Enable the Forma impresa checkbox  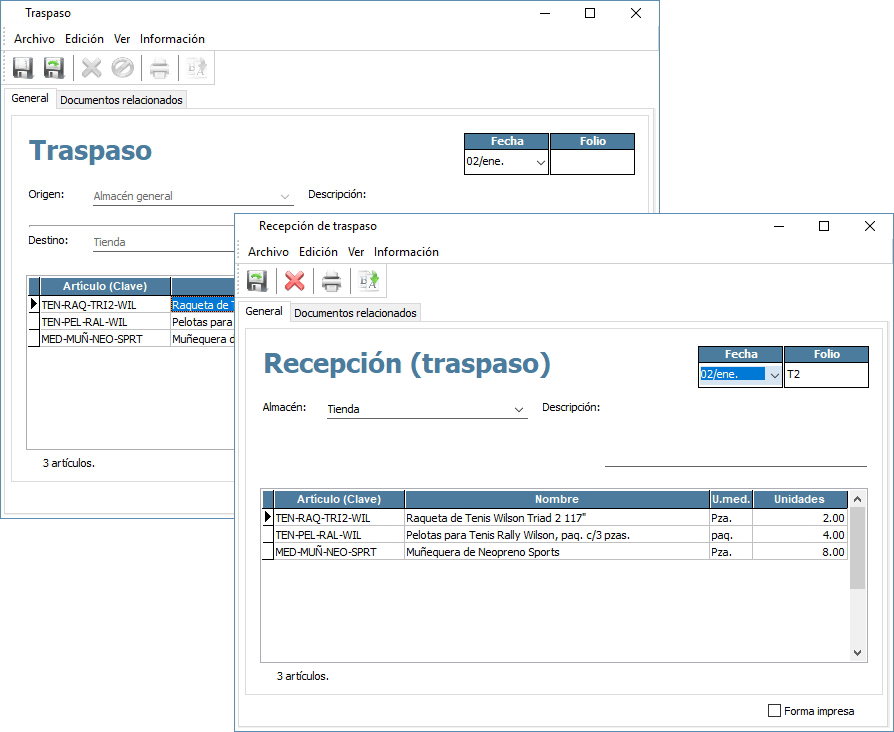click(774, 711)
